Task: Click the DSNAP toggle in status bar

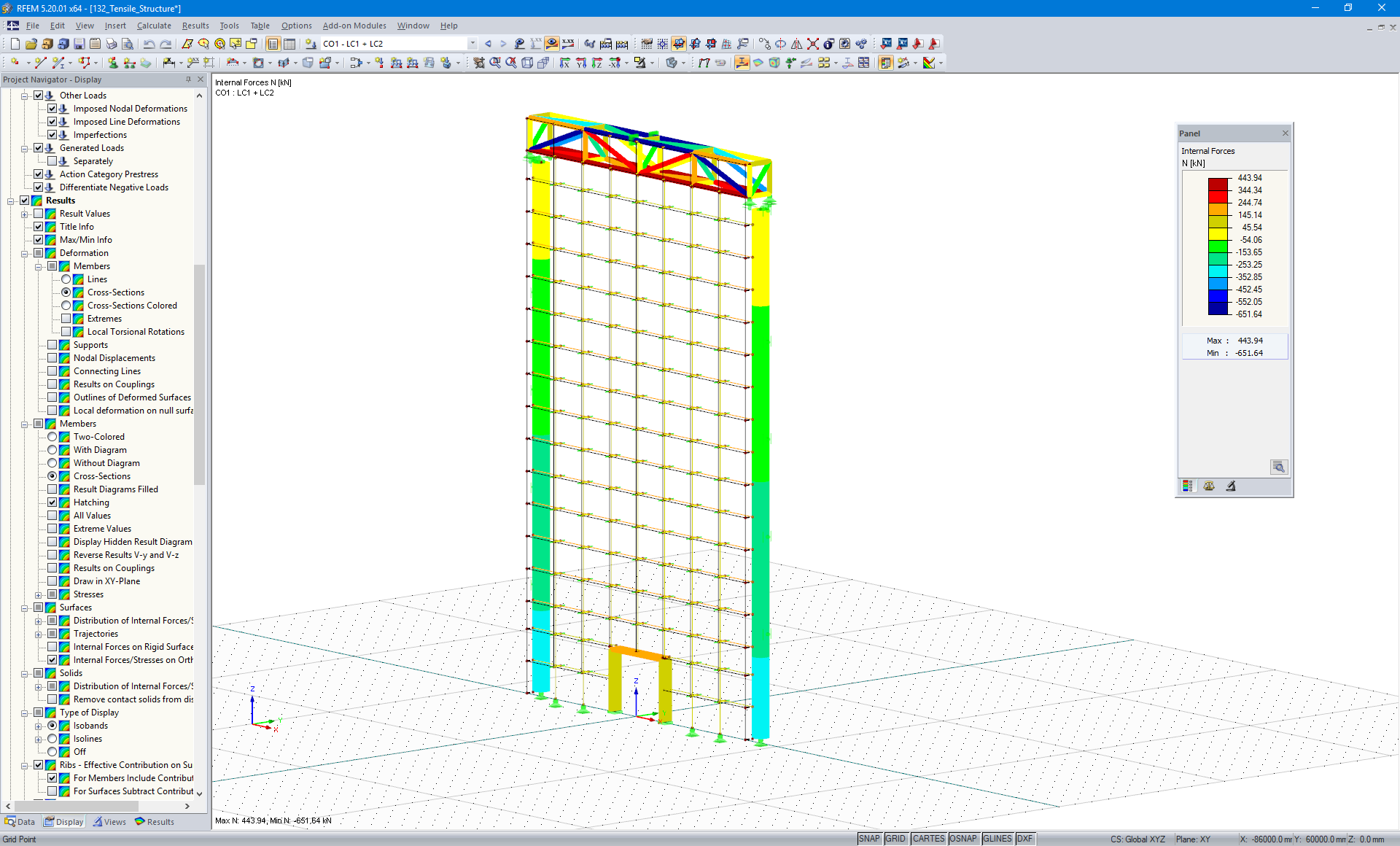Action: coord(961,838)
